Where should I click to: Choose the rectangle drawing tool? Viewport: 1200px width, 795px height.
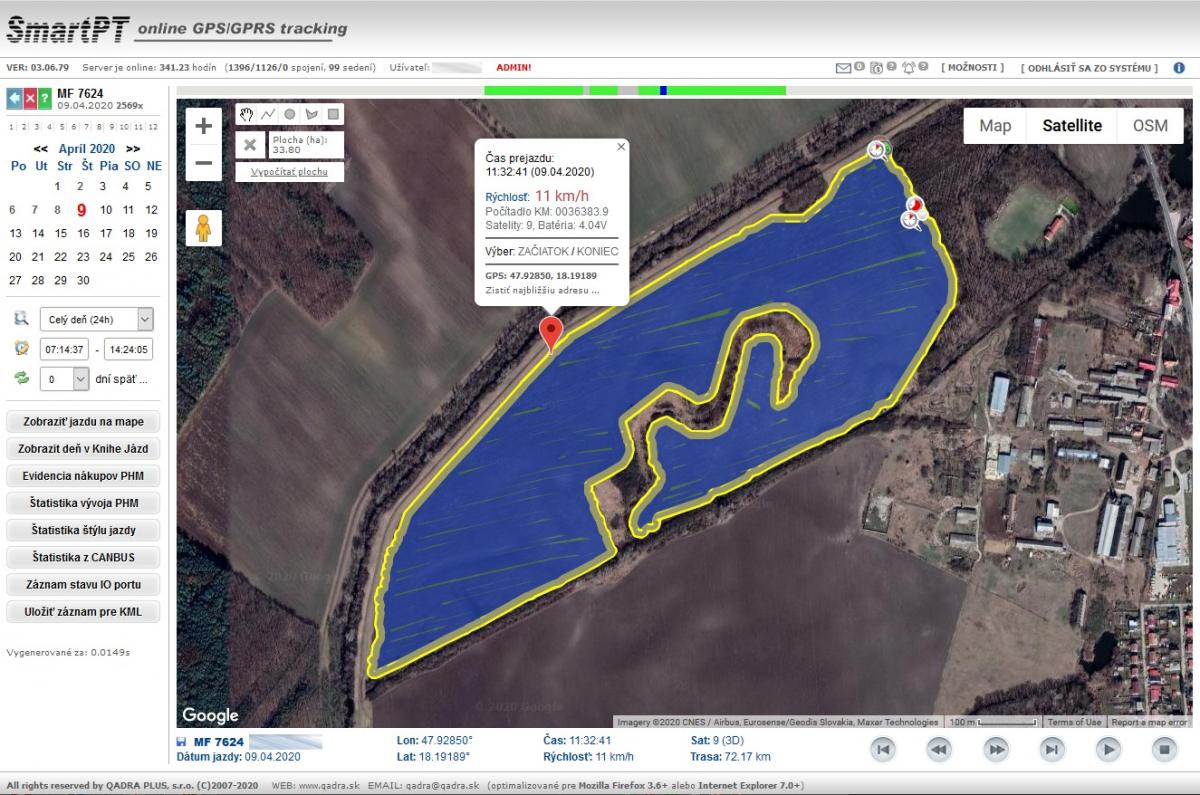[334, 115]
